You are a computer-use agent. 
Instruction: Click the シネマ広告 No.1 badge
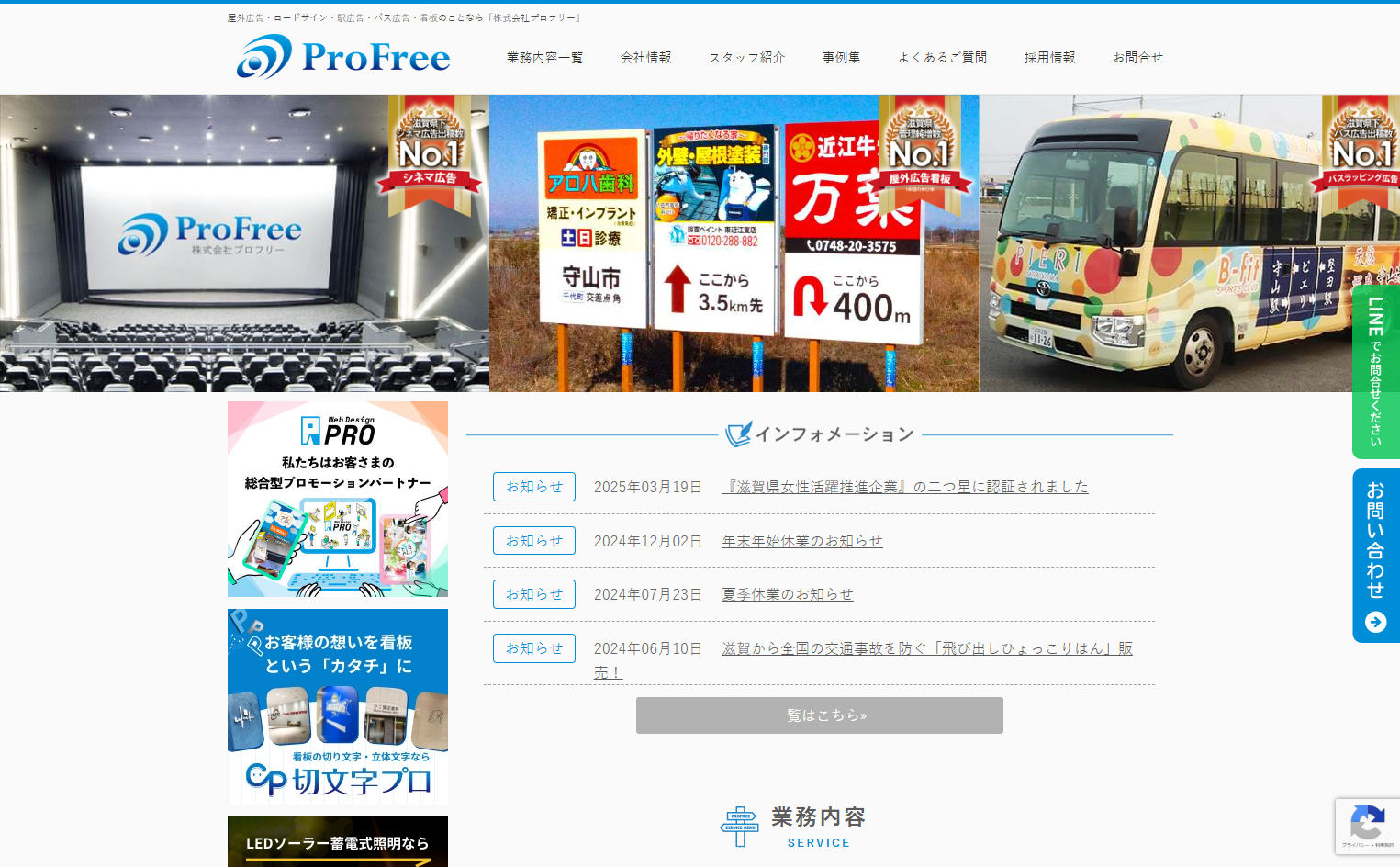pyautogui.click(x=430, y=156)
